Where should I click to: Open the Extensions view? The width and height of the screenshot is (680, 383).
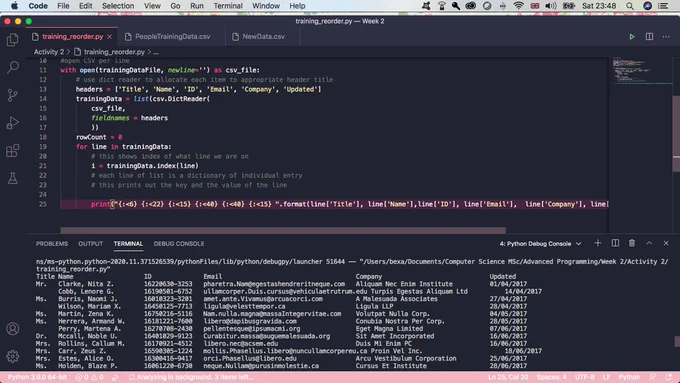pyautogui.click(x=13, y=151)
